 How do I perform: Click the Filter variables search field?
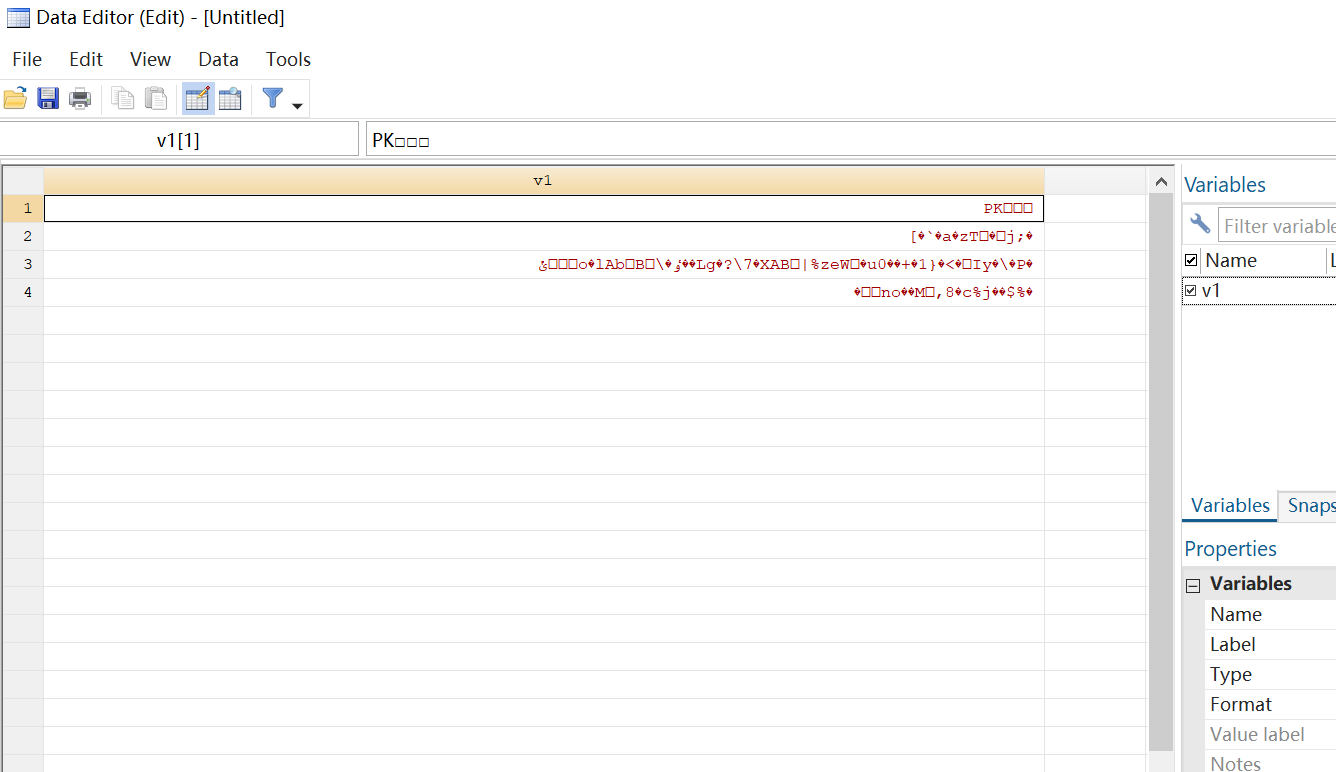tap(1278, 226)
